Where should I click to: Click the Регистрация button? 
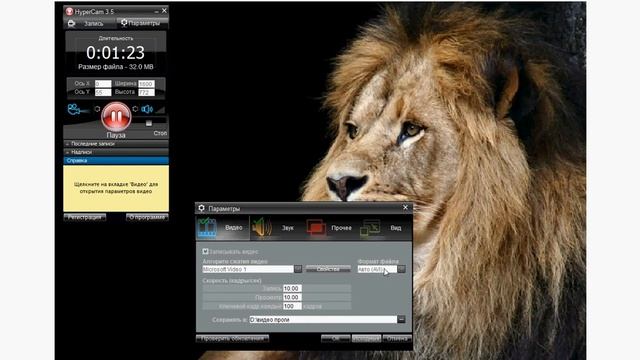85,217
